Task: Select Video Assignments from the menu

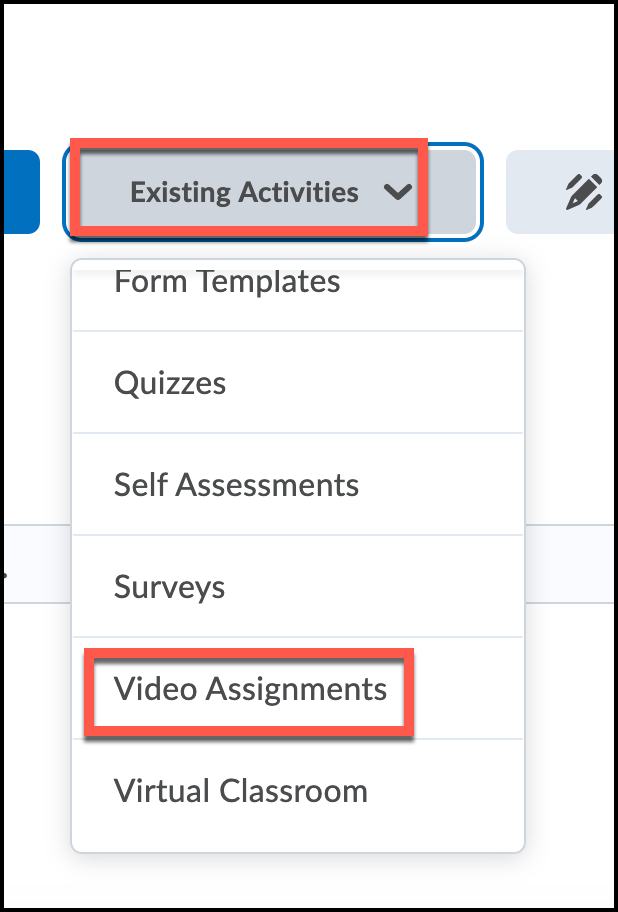Action: point(250,689)
